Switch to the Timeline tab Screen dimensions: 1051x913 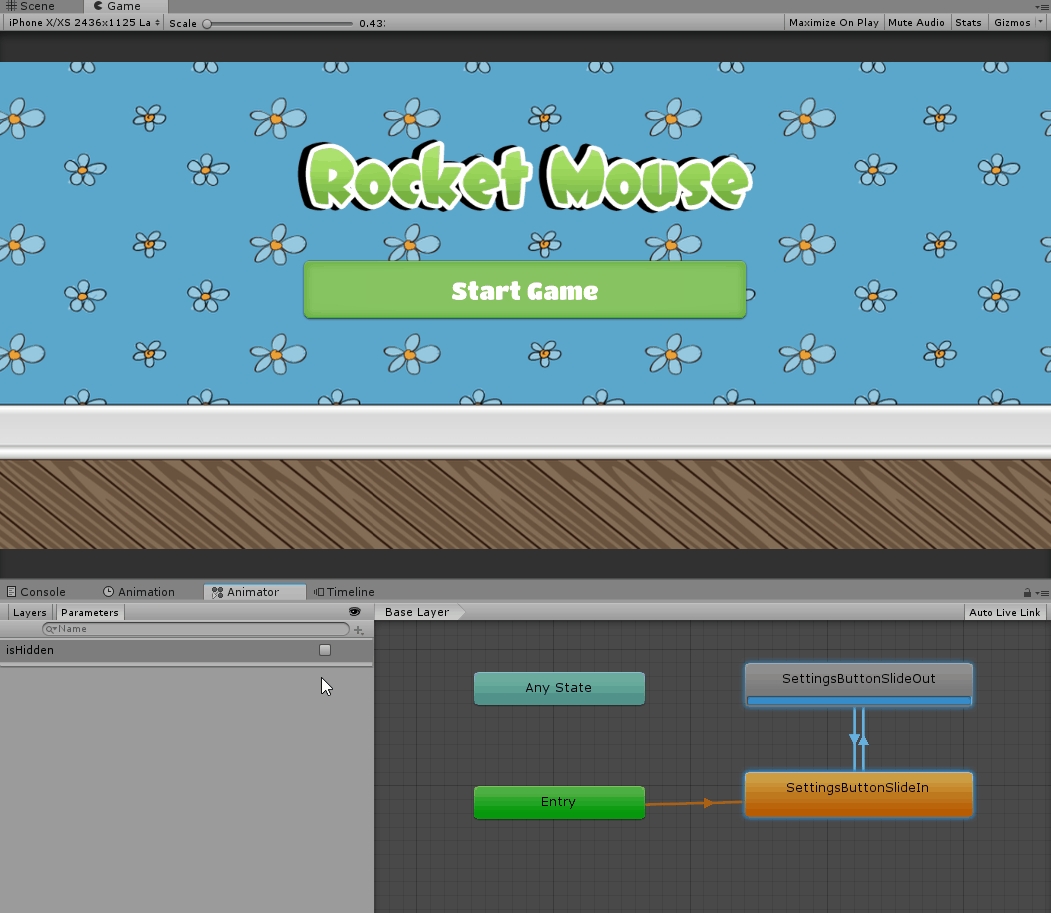pos(344,592)
